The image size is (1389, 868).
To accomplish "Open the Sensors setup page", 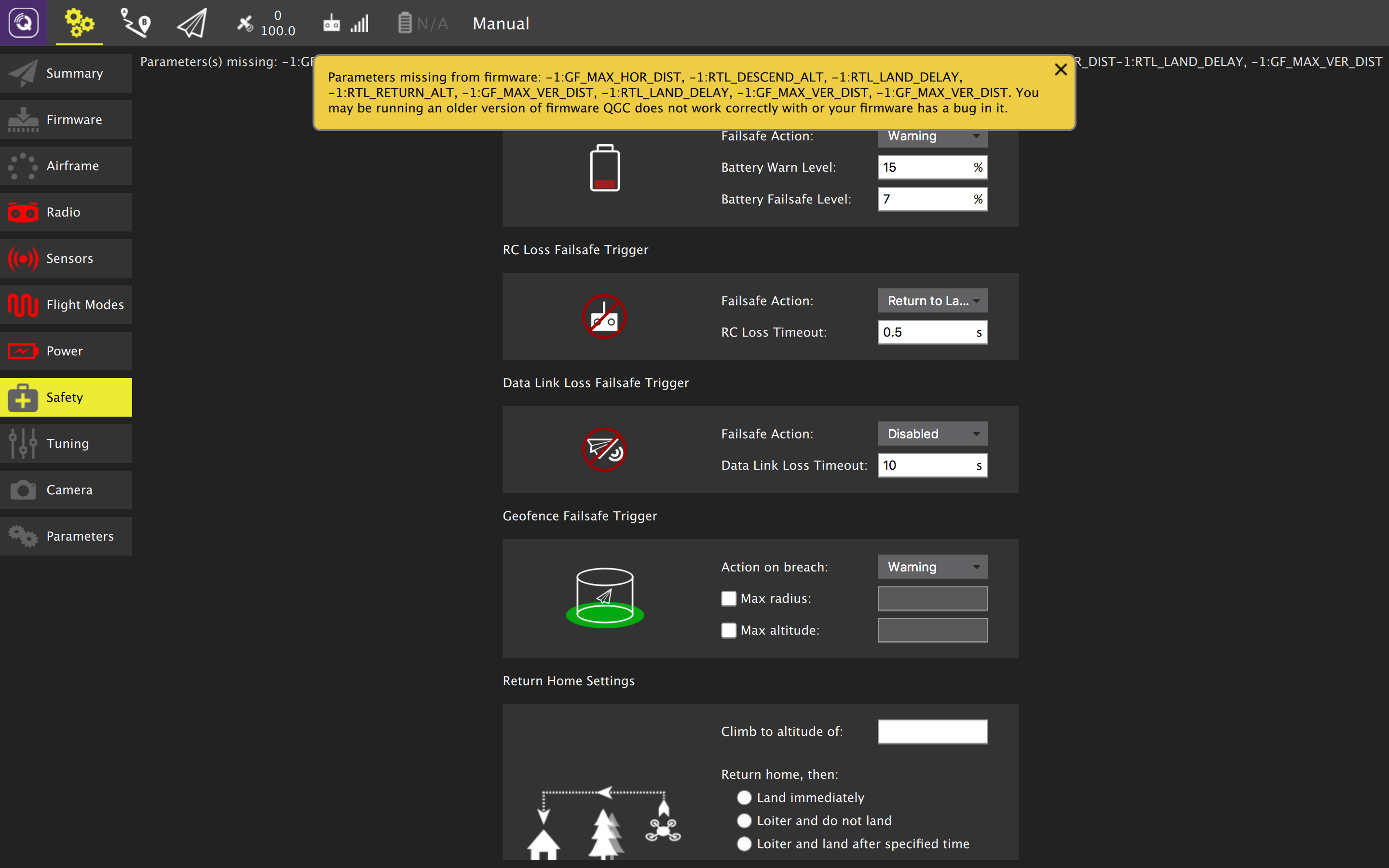I will coord(66,258).
